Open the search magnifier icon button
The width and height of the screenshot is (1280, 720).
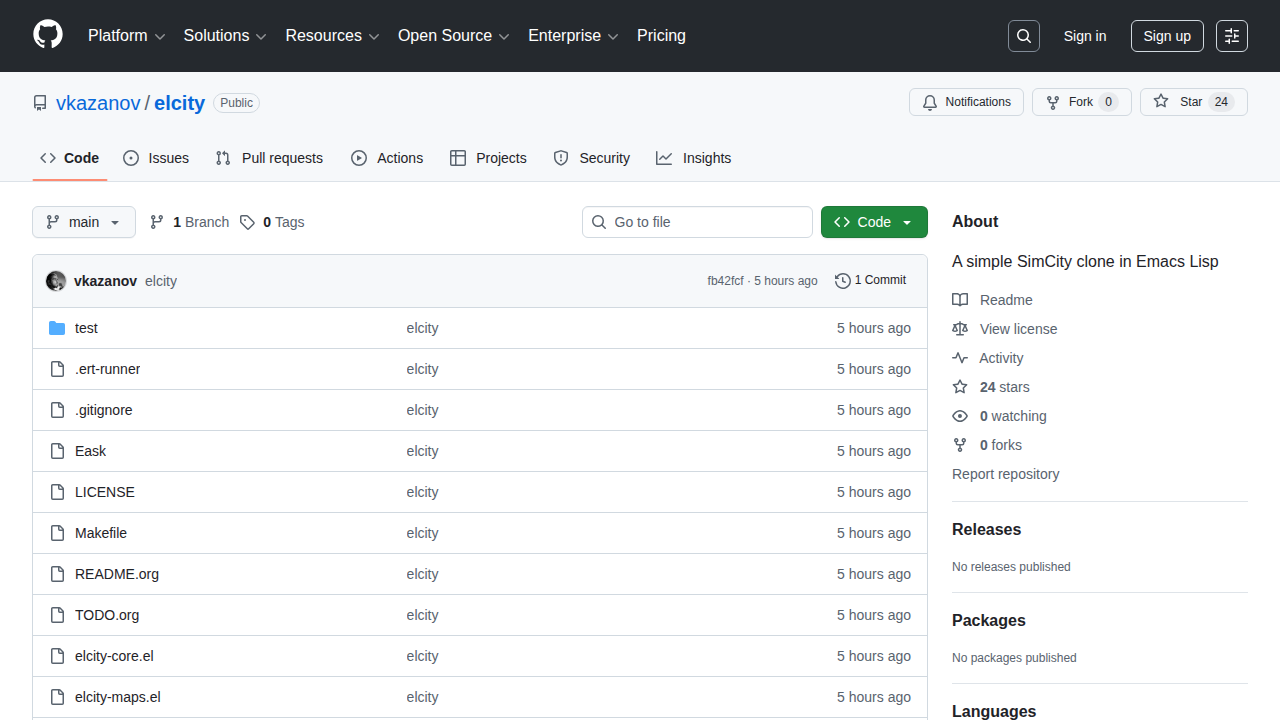1024,36
